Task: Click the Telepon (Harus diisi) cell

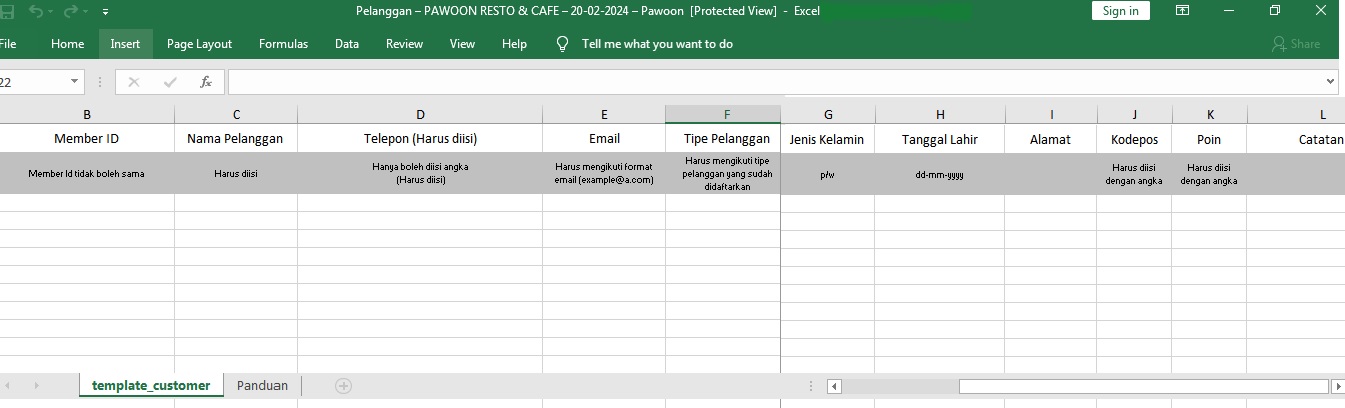Action: 420,139
